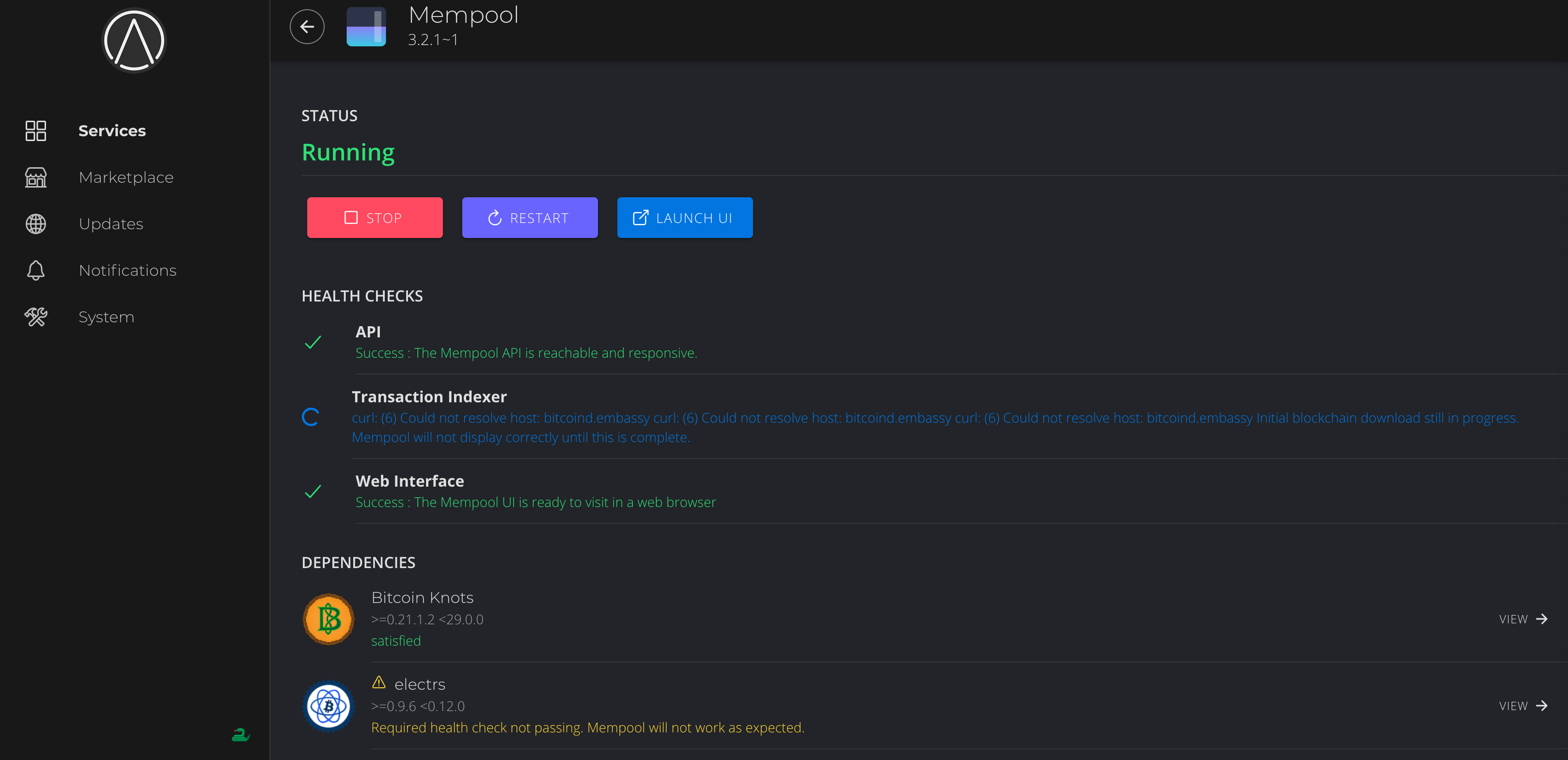The image size is (1568, 760).
Task: Click the API health check title
Action: [368, 332]
